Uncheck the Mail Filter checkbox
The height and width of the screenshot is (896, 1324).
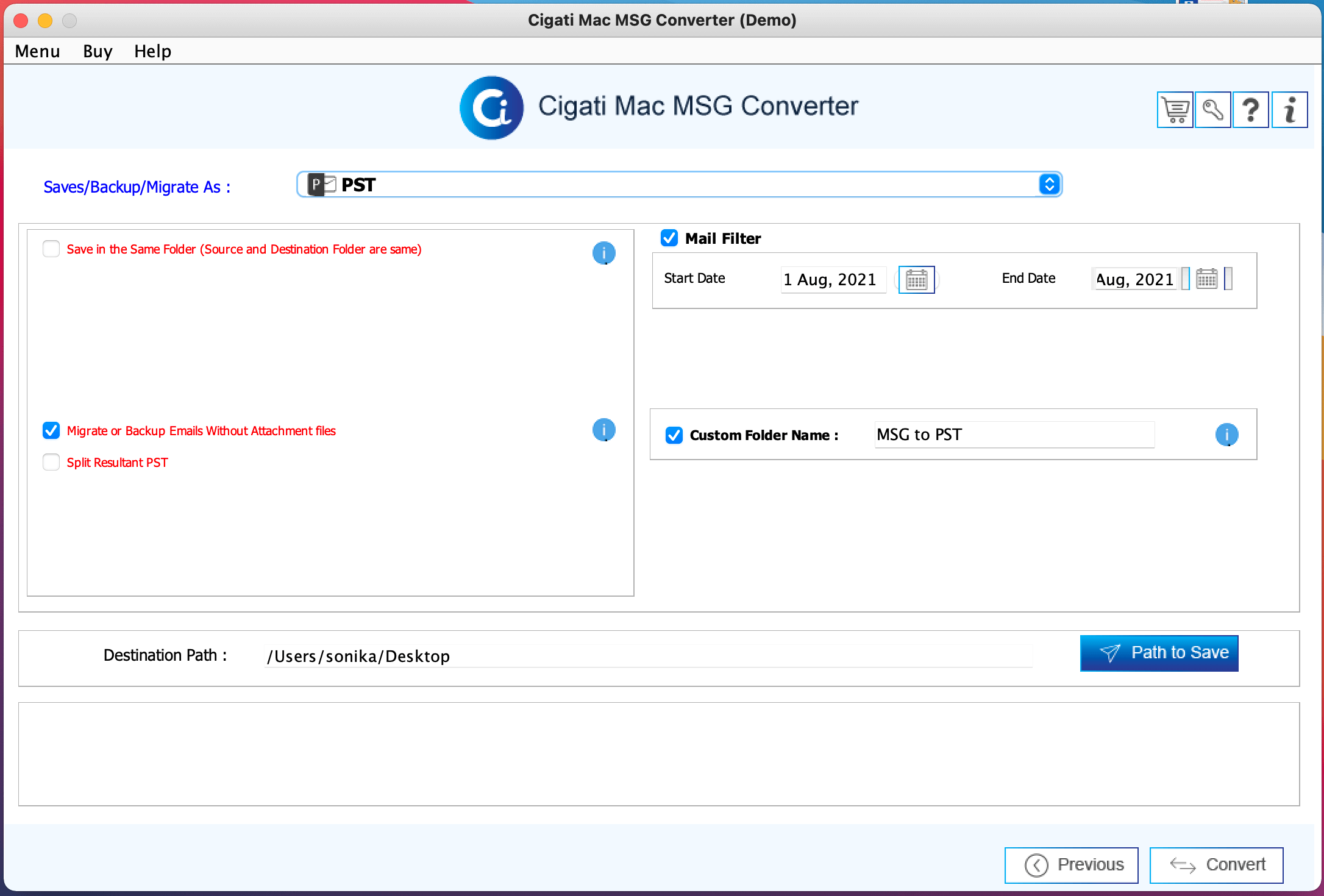point(669,238)
